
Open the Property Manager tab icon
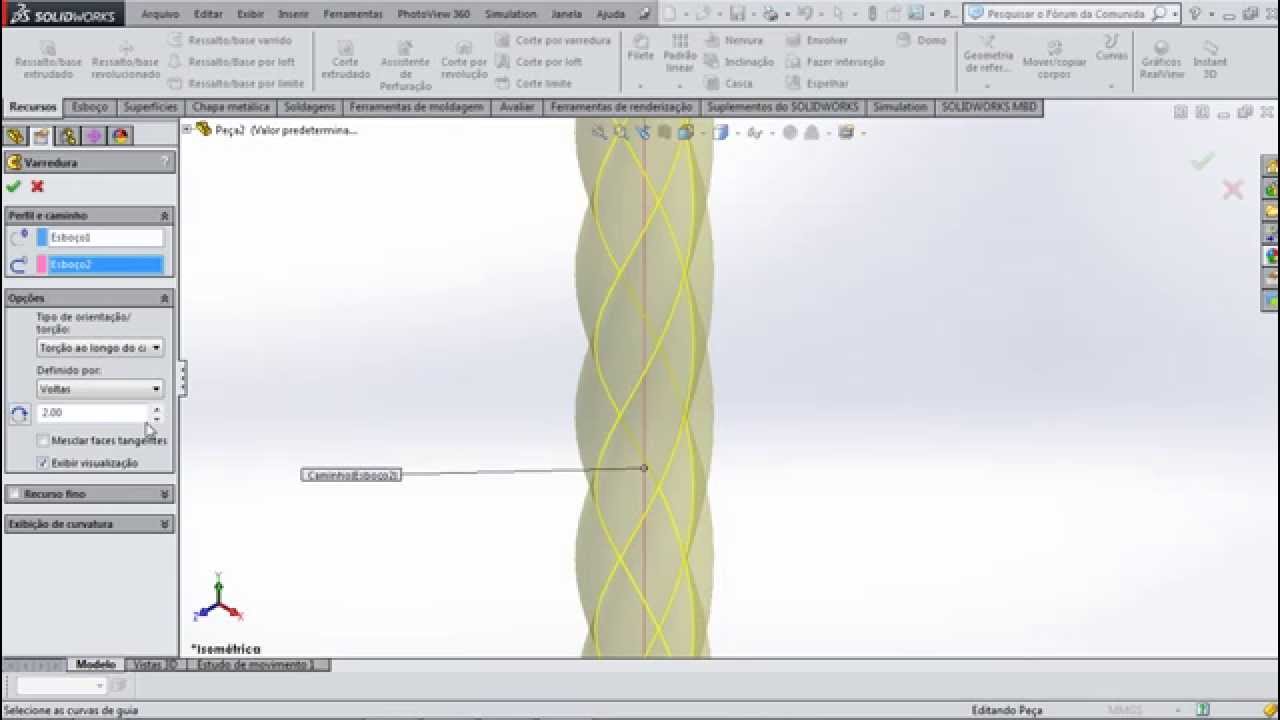click(41, 136)
